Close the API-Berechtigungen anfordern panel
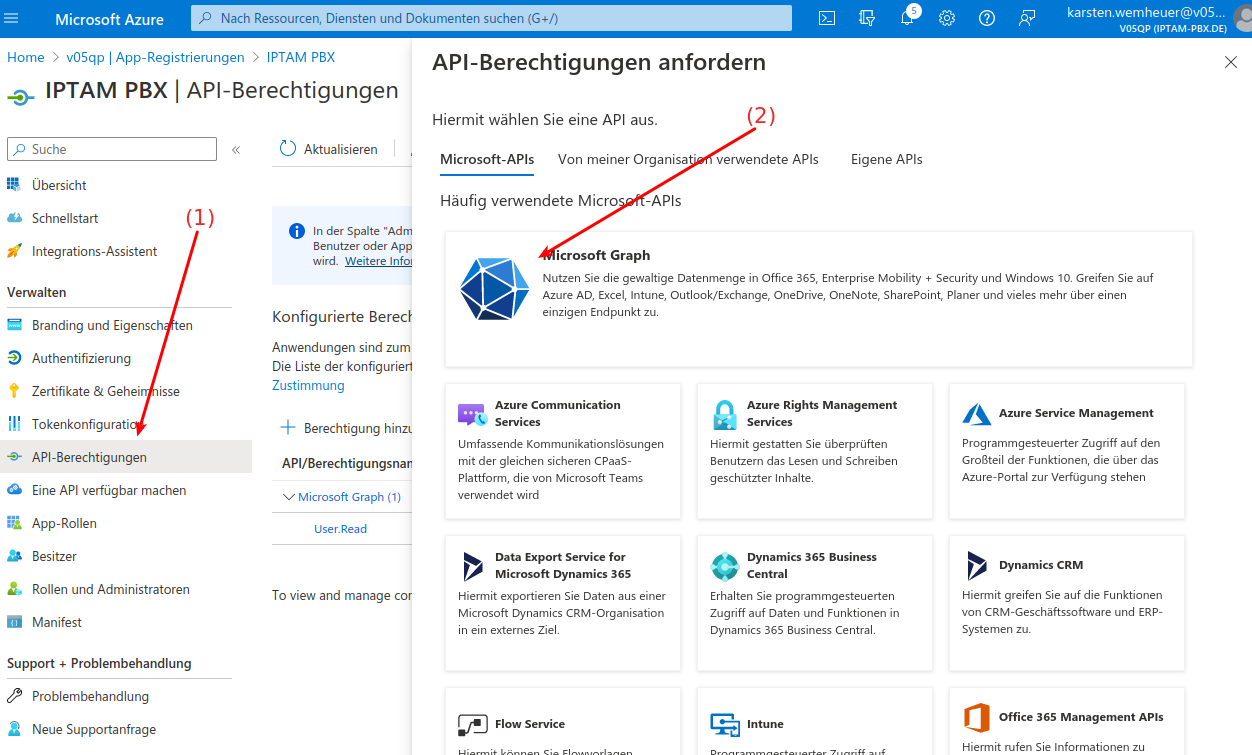 [x=1230, y=62]
